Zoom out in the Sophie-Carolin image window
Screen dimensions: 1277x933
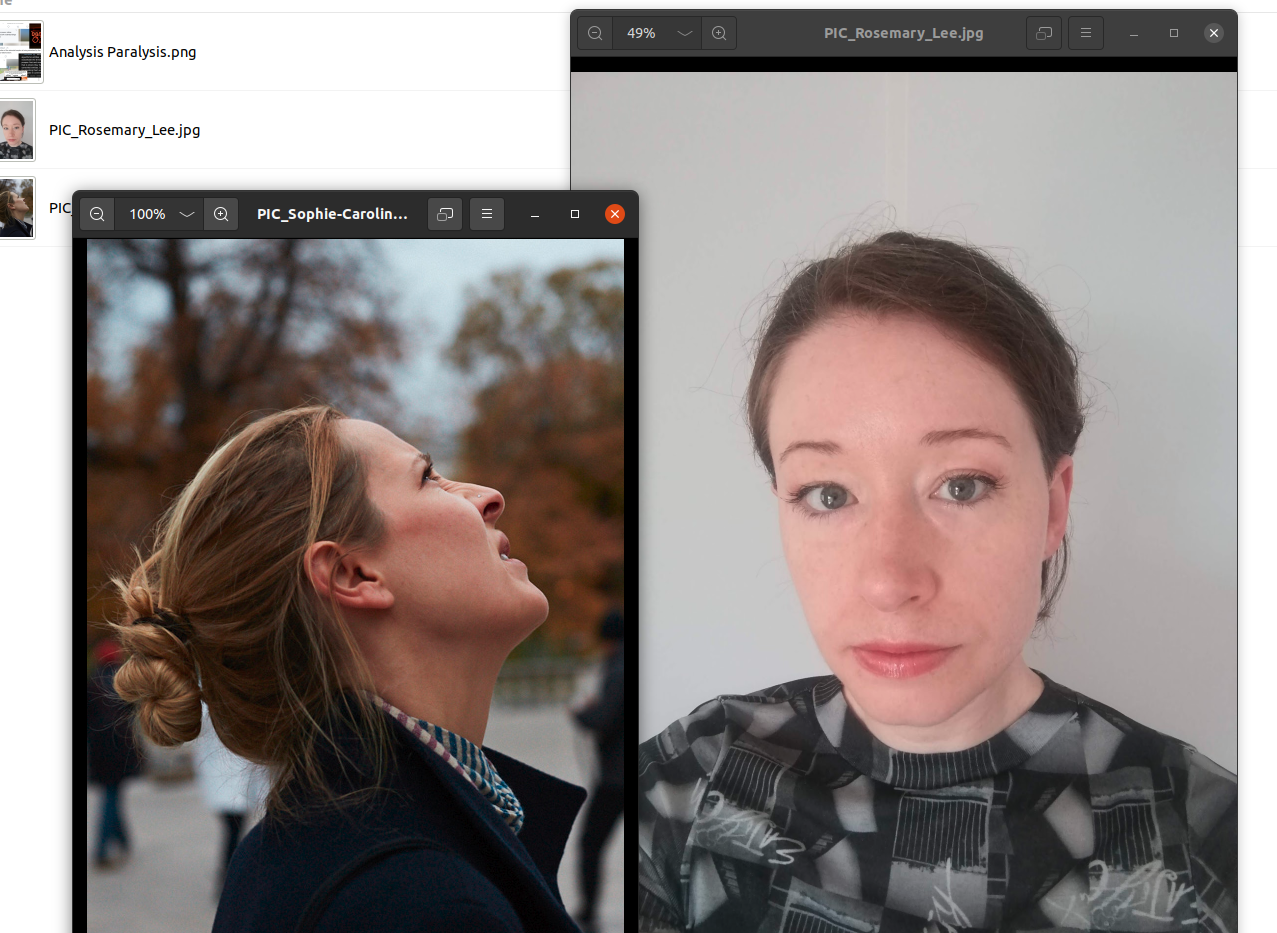click(x=97, y=214)
